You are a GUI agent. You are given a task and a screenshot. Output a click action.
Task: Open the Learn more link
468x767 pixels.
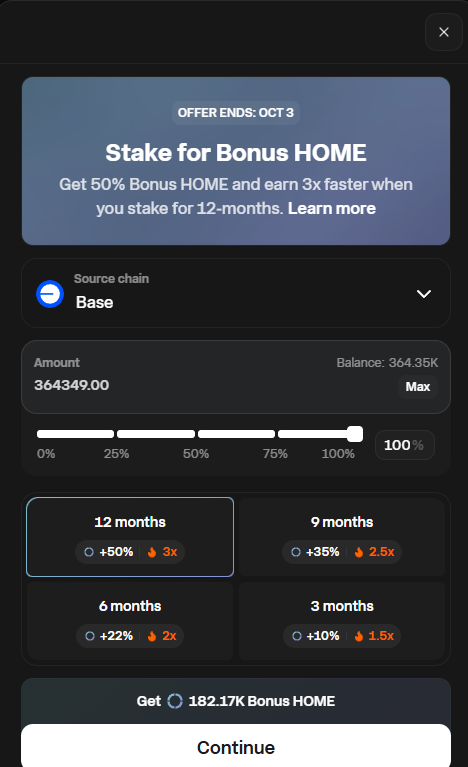click(x=332, y=208)
